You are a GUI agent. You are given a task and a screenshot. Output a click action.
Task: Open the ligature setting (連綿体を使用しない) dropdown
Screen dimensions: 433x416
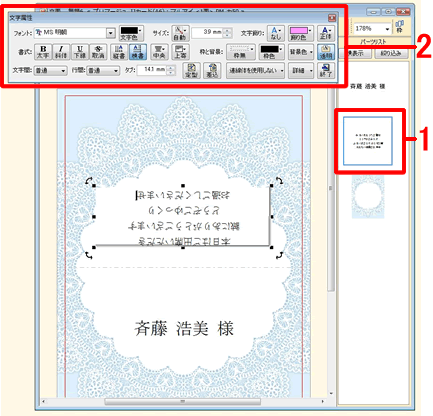[256, 71]
